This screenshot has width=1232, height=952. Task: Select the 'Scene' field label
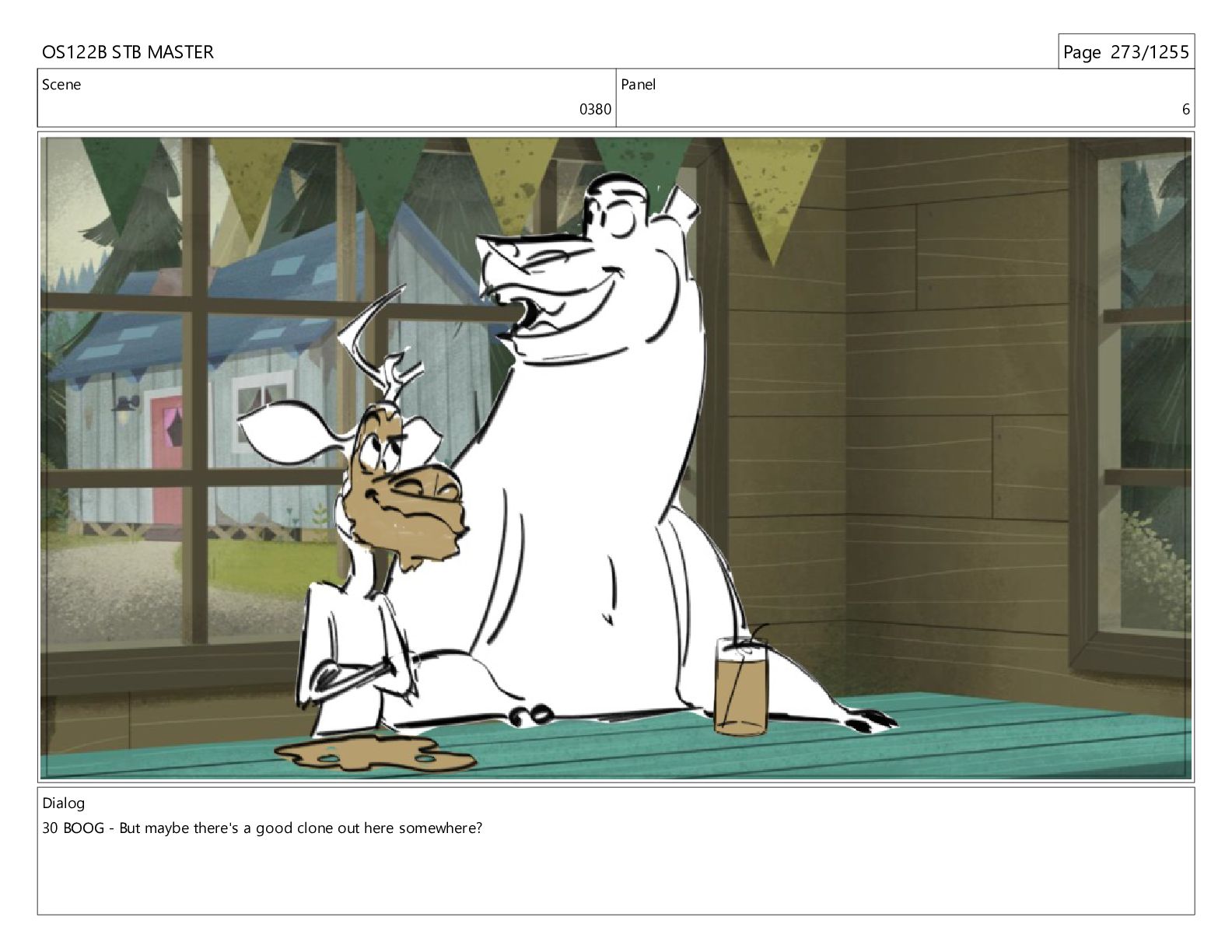point(61,85)
